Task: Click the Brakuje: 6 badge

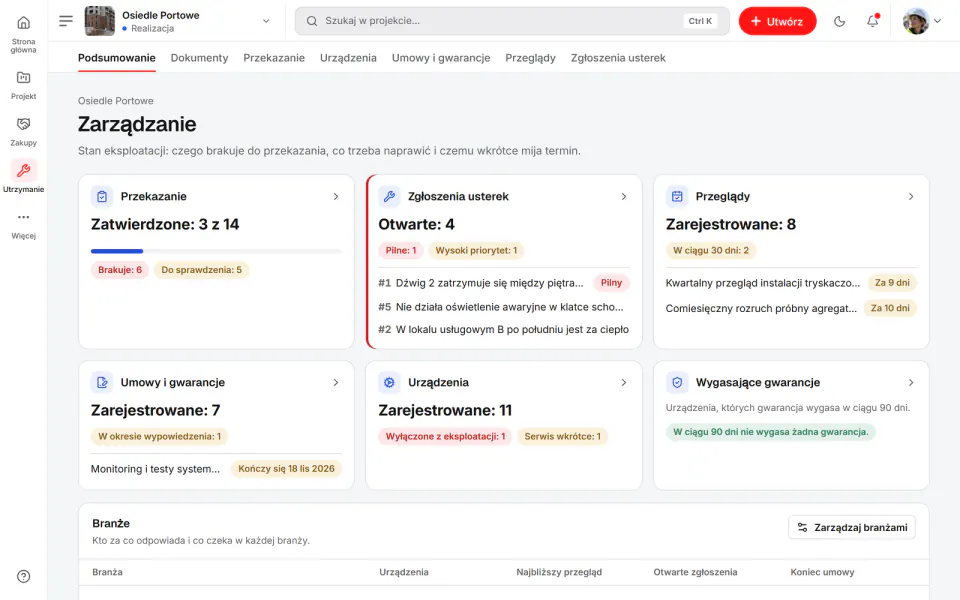Action: (x=120, y=270)
